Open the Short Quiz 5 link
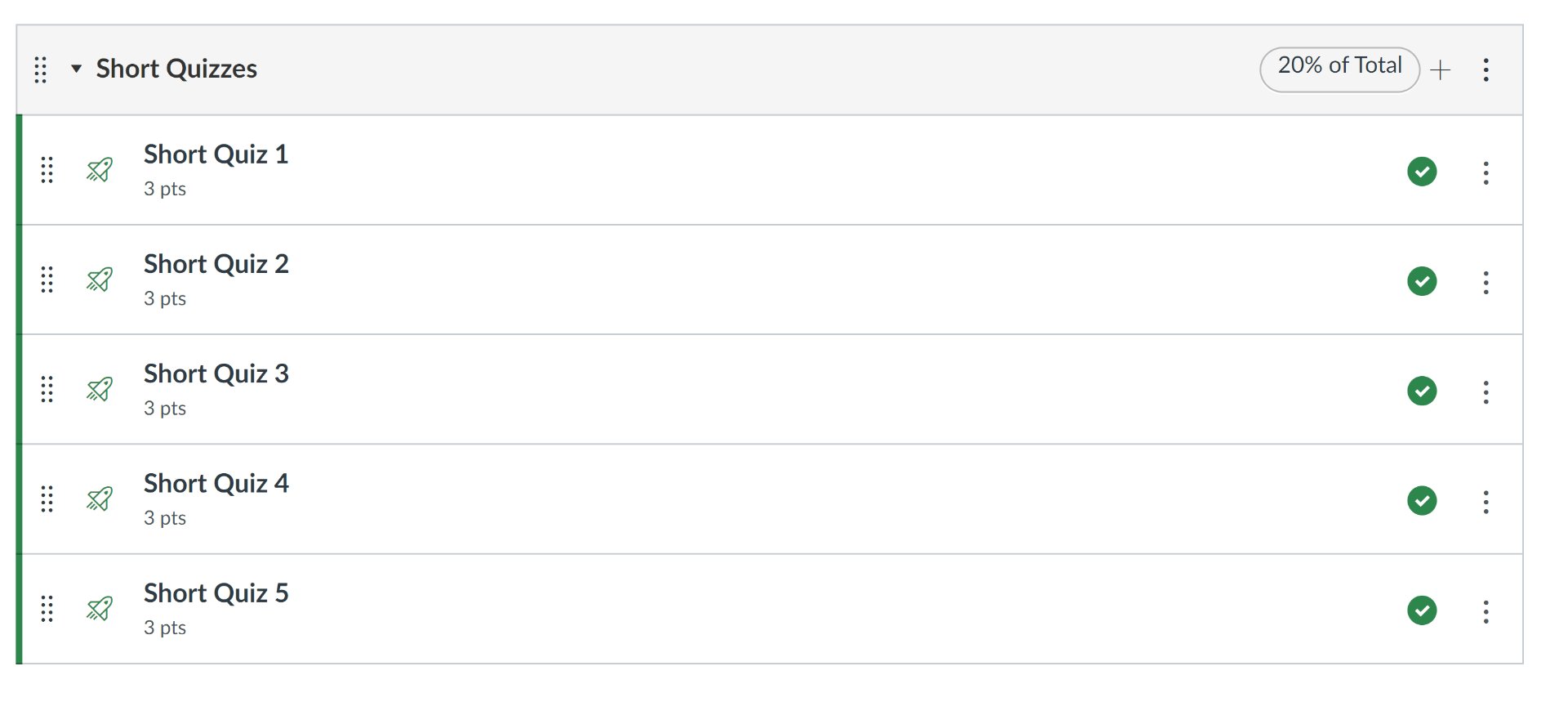 (216, 593)
